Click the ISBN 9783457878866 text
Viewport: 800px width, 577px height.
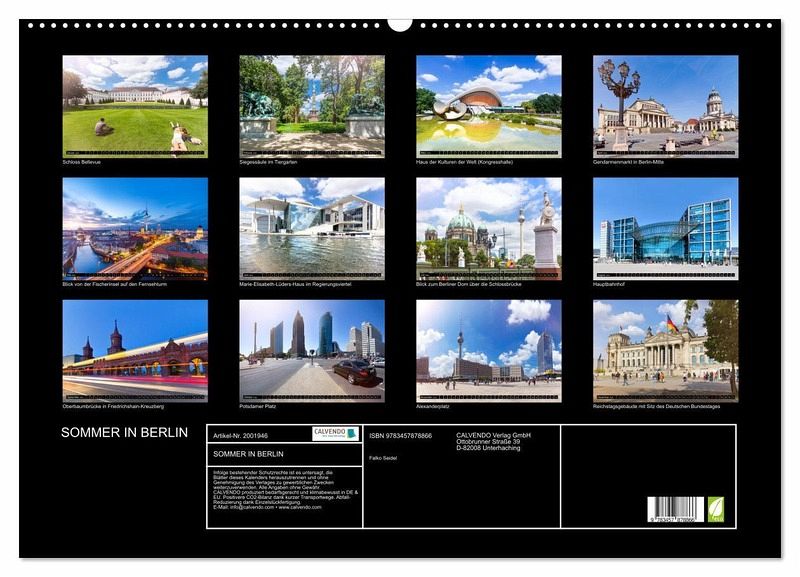pyautogui.click(x=401, y=436)
